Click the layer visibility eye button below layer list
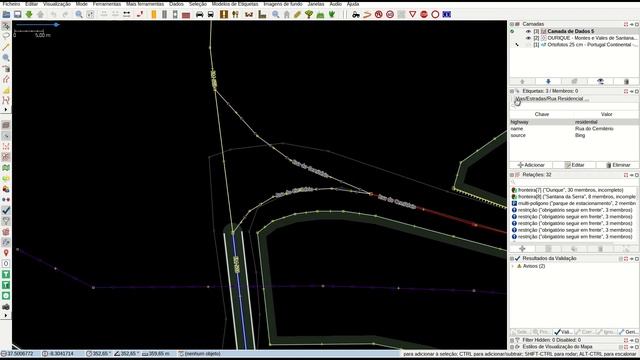This screenshot has height=360, width=640. click(x=600, y=82)
